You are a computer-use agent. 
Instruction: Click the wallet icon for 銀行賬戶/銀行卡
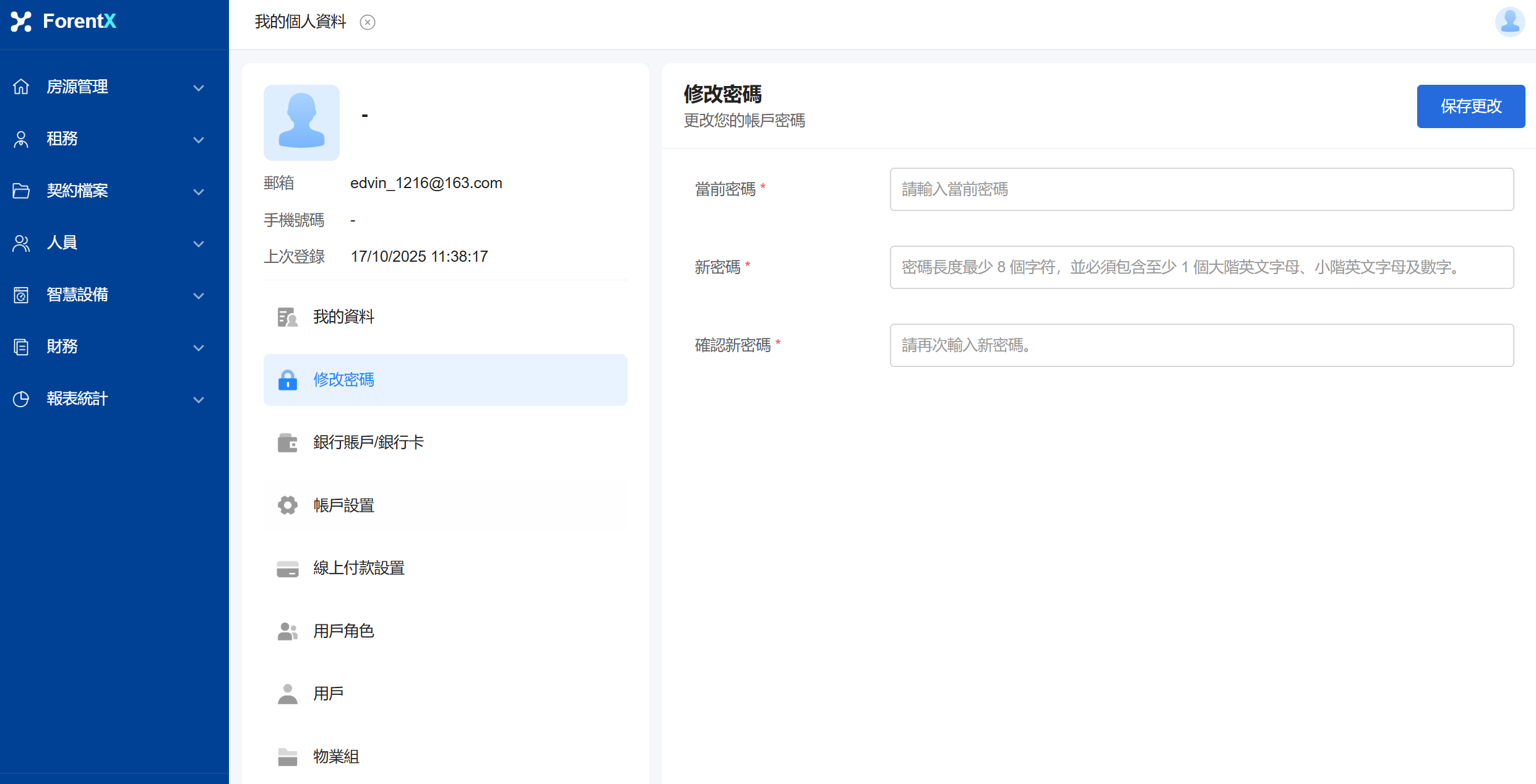coord(287,442)
